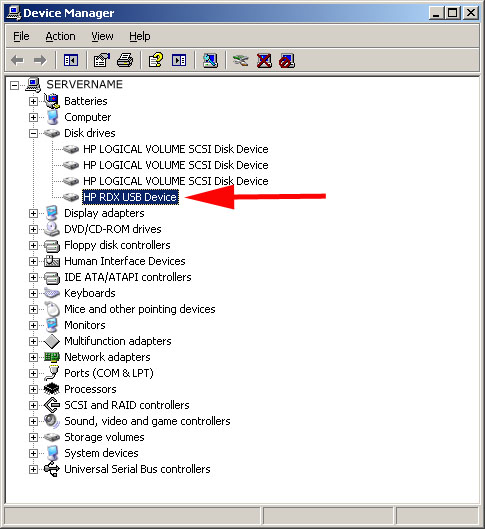
Task: Click the Back arrow toolbar button
Action: coord(17,61)
